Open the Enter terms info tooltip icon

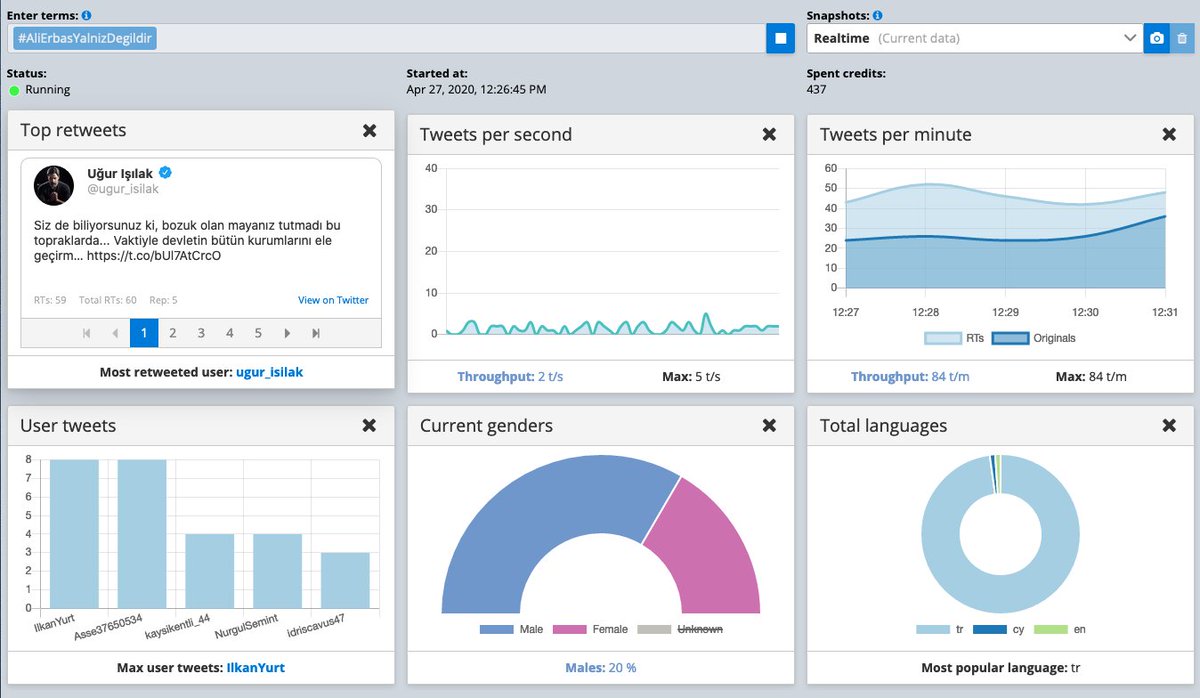coord(86,16)
